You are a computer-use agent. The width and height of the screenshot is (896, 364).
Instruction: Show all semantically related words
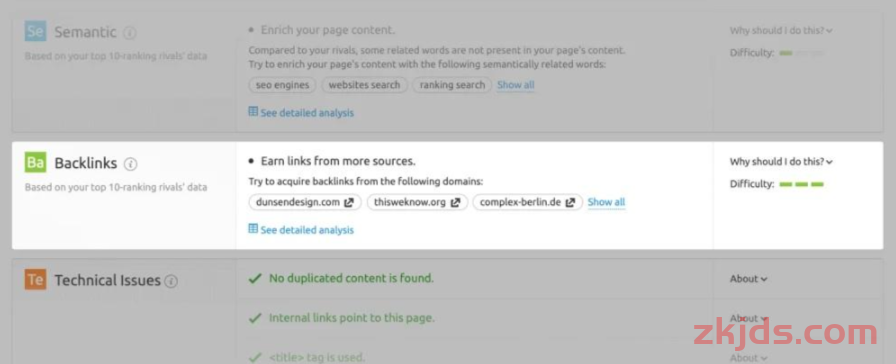coord(515,85)
